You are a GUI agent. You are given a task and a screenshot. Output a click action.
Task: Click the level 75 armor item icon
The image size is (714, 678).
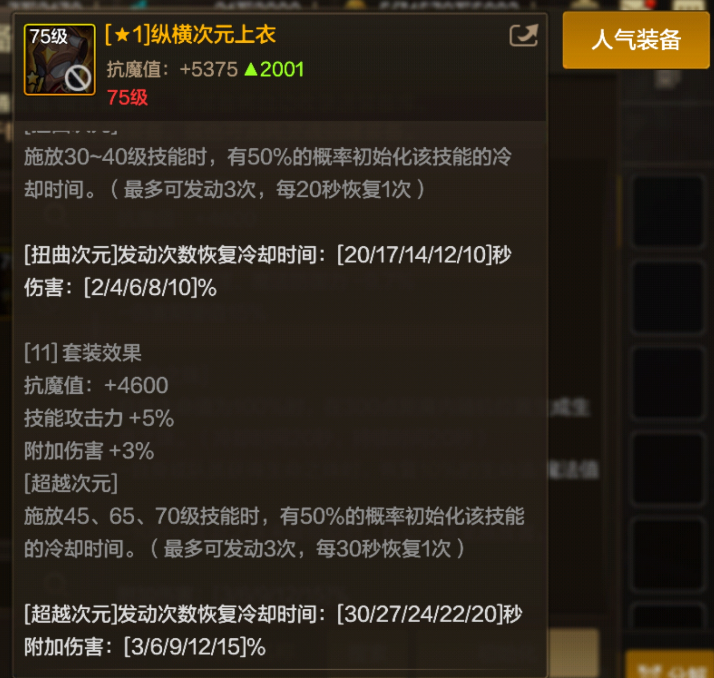click(60, 60)
